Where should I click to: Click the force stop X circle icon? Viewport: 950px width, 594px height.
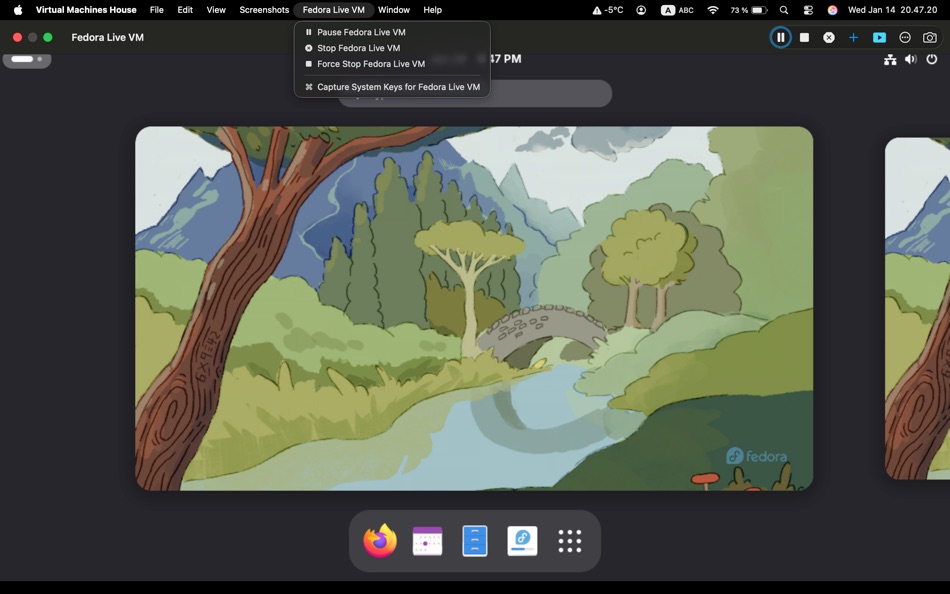tap(829, 38)
